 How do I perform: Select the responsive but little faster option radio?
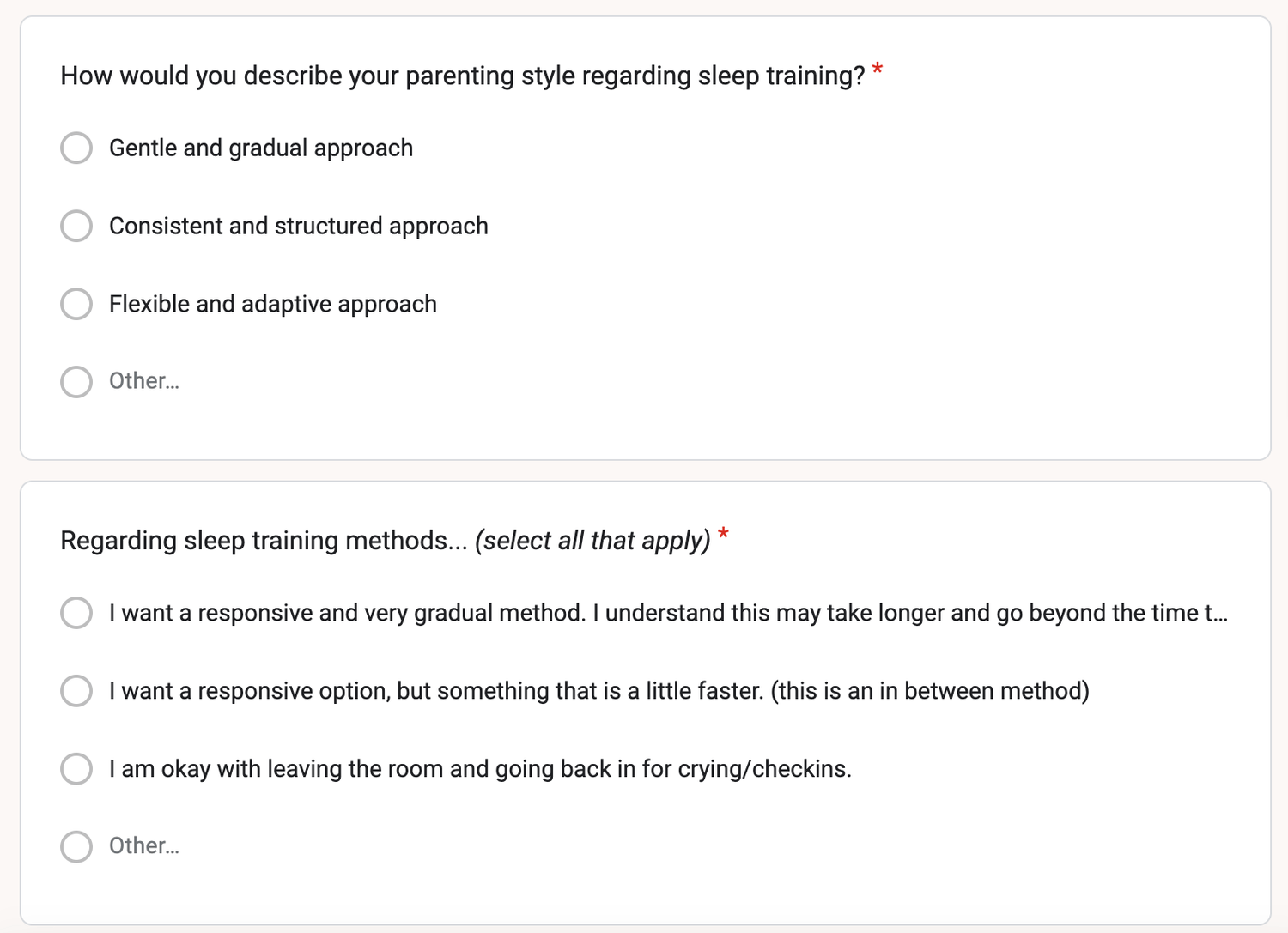pyautogui.click(x=76, y=691)
